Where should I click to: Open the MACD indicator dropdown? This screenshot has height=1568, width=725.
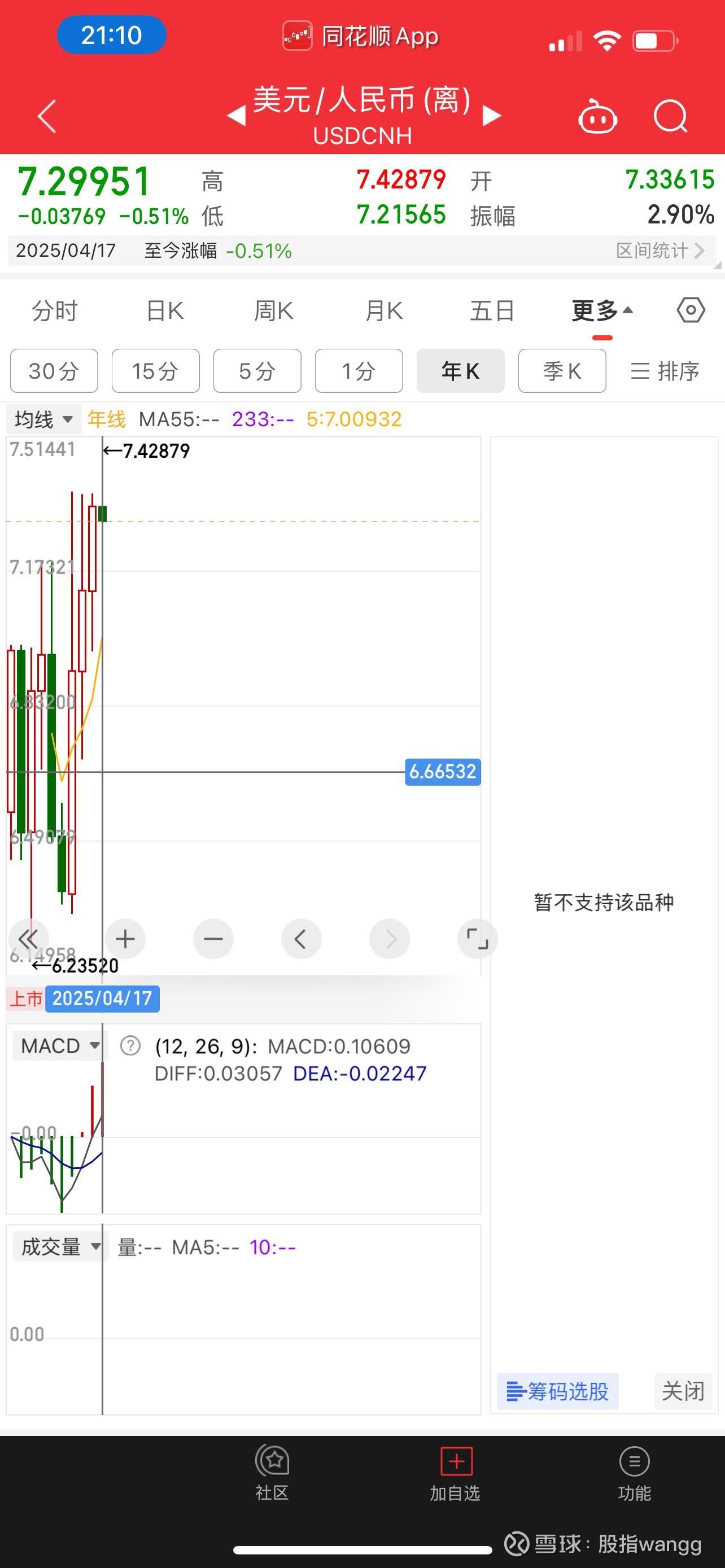pyautogui.click(x=59, y=1046)
